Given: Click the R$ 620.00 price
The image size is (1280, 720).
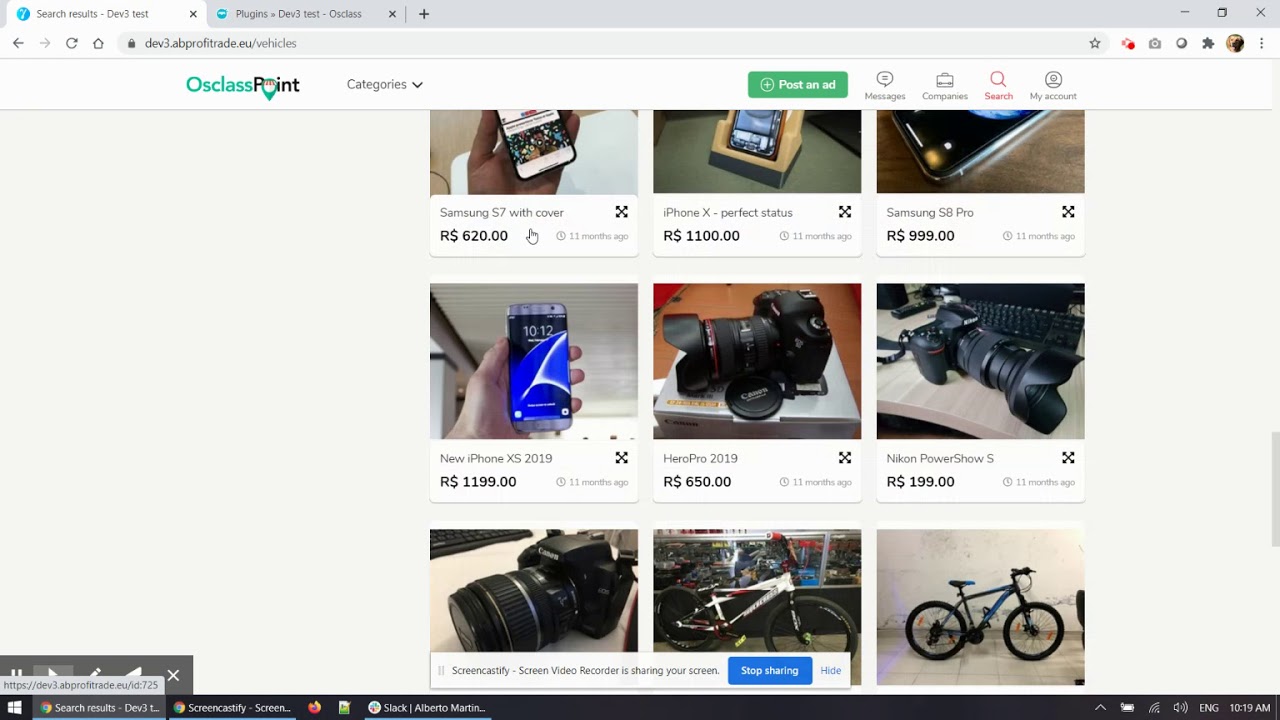Looking at the screenshot, I should click(x=474, y=236).
